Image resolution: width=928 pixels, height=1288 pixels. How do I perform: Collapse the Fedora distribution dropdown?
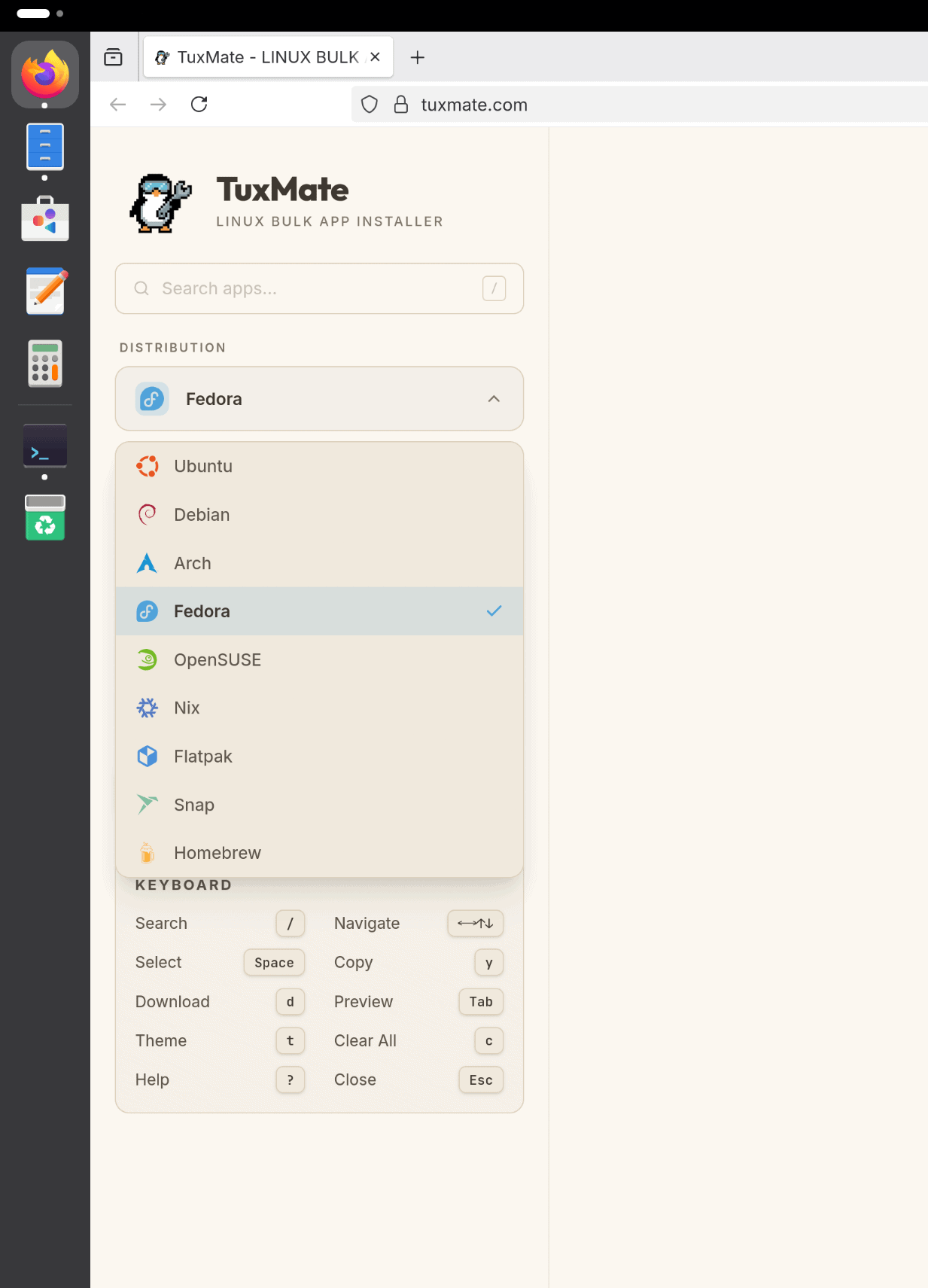pos(319,399)
